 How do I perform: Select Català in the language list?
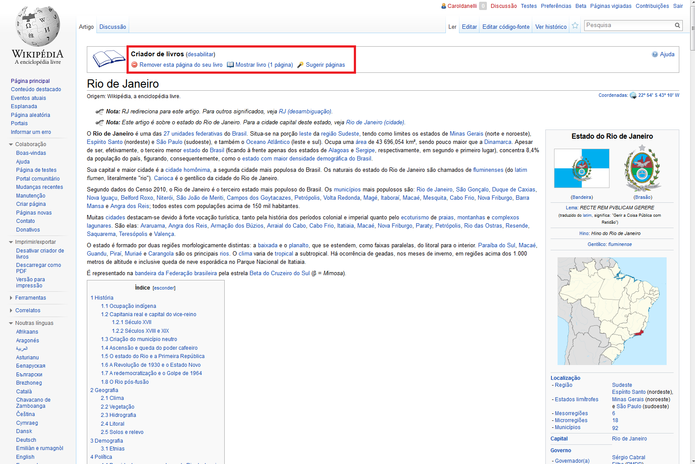pyautogui.click(x=24, y=391)
